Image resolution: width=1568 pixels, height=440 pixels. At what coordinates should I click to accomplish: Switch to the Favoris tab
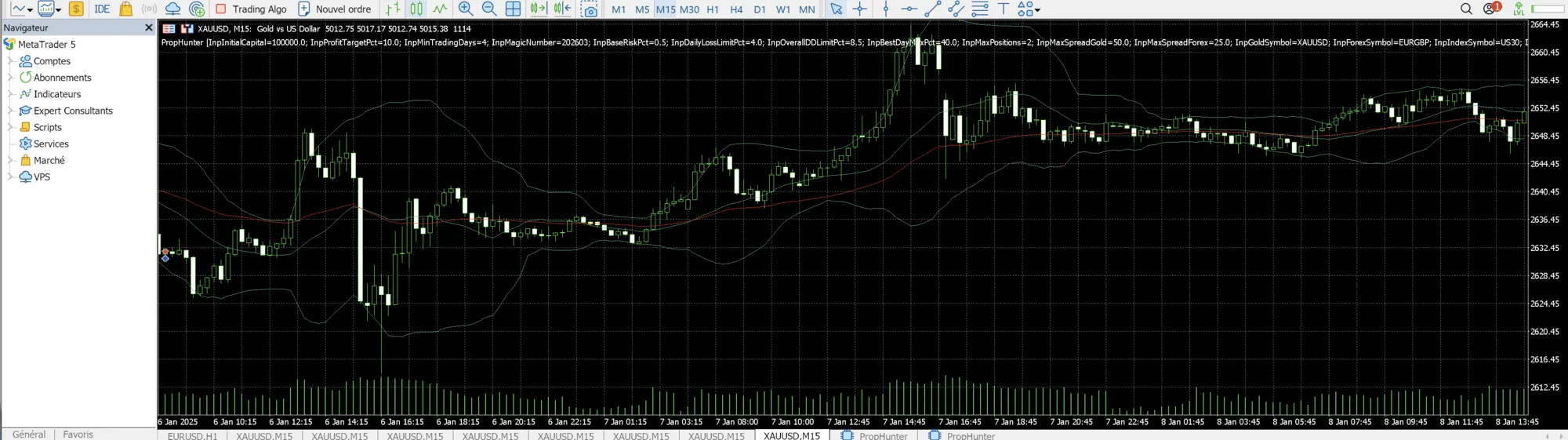coord(78,434)
